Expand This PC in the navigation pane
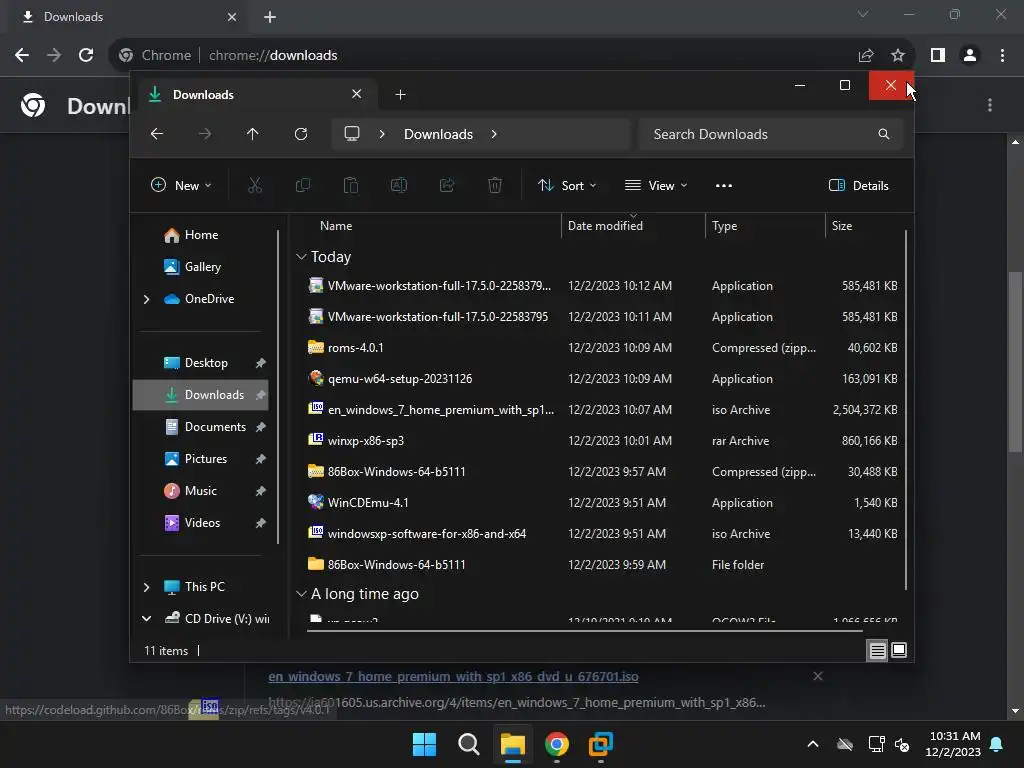 [146, 587]
